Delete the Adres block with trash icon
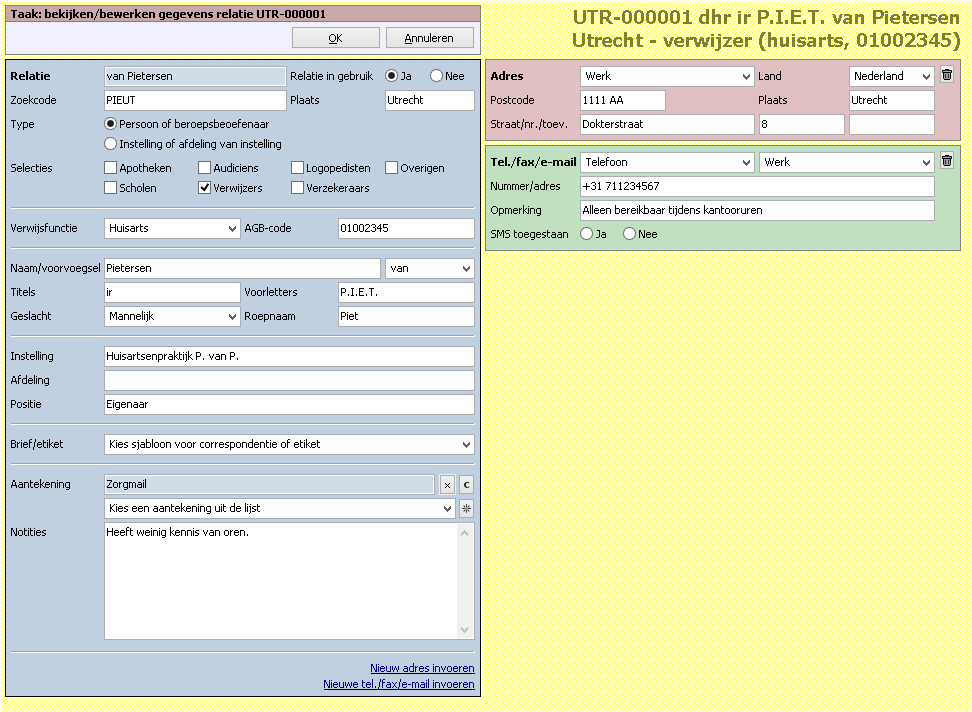 tap(947, 76)
